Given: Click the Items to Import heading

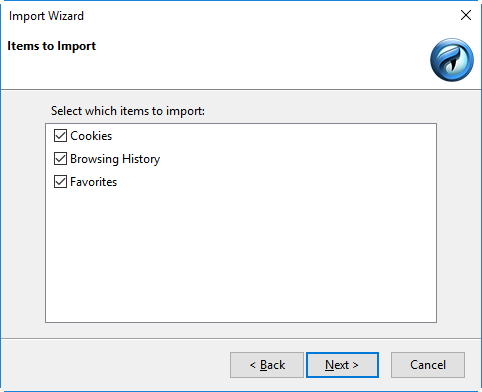Looking at the screenshot, I should [x=52, y=46].
